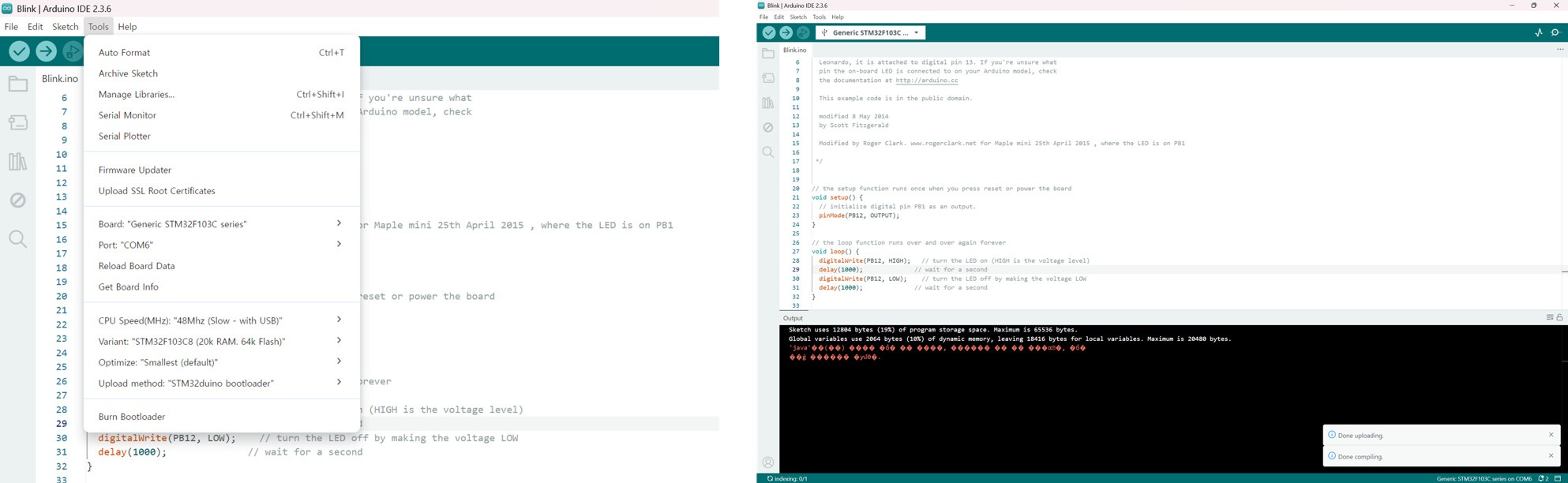Dismiss the 'Done uploading.' notification
Image resolution: width=1568 pixels, height=483 pixels.
click(x=1551, y=435)
